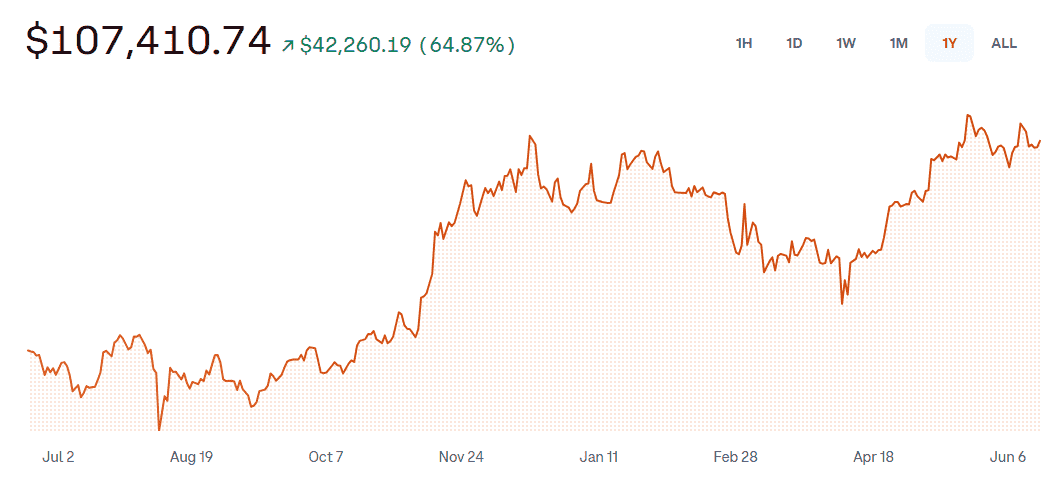Click the Jul 2 axis label
Screen dimensions: 1059x483
(58, 457)
